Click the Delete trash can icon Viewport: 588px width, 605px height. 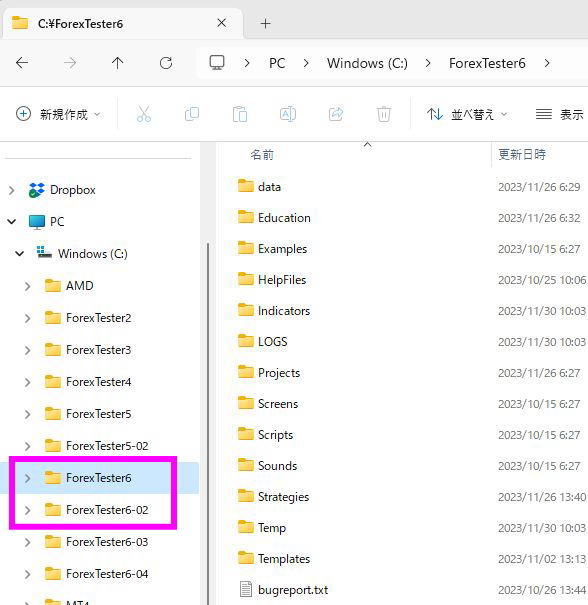[x=384, y=114]
